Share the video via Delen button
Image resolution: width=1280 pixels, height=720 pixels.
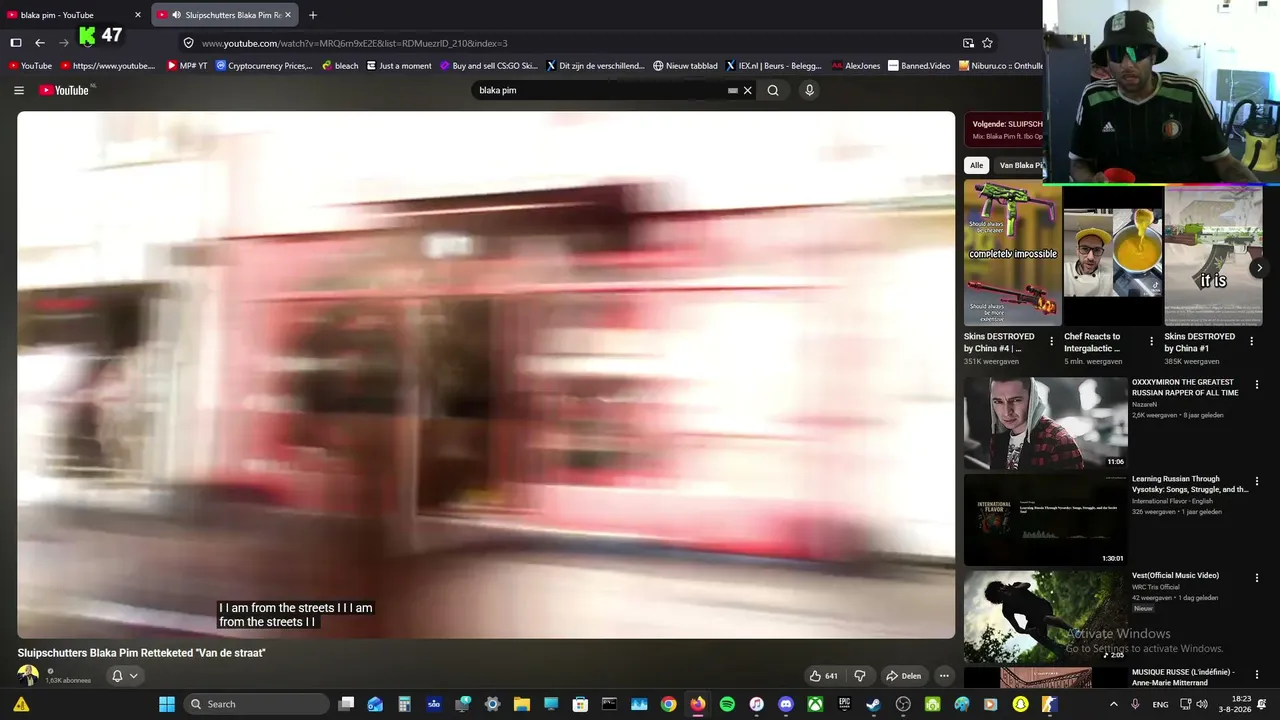coord(904,676)
